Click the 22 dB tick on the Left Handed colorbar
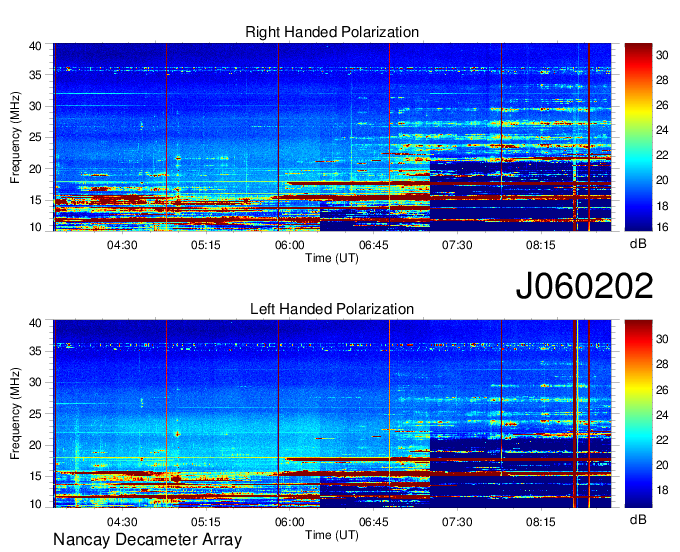680x552 pixels. (662, 440)
